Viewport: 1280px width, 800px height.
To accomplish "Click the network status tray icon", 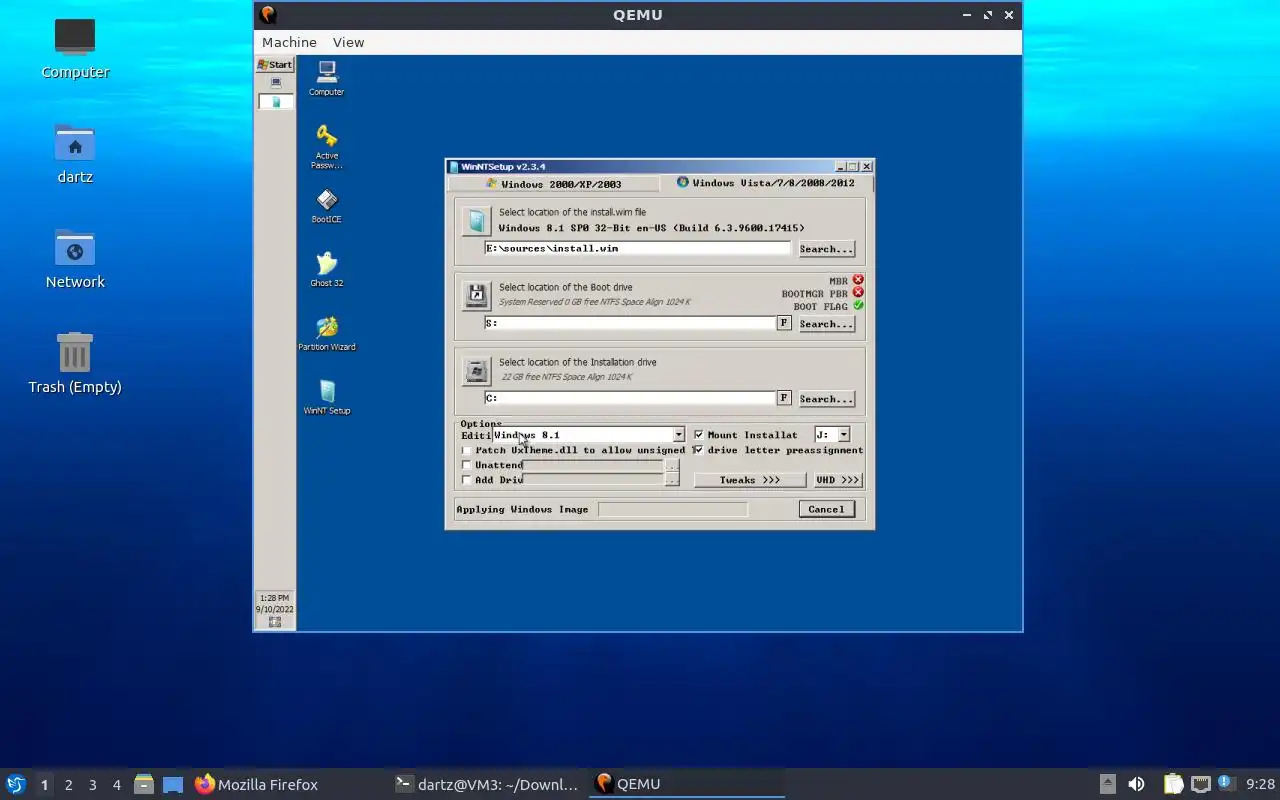I will coord(1201,784).
